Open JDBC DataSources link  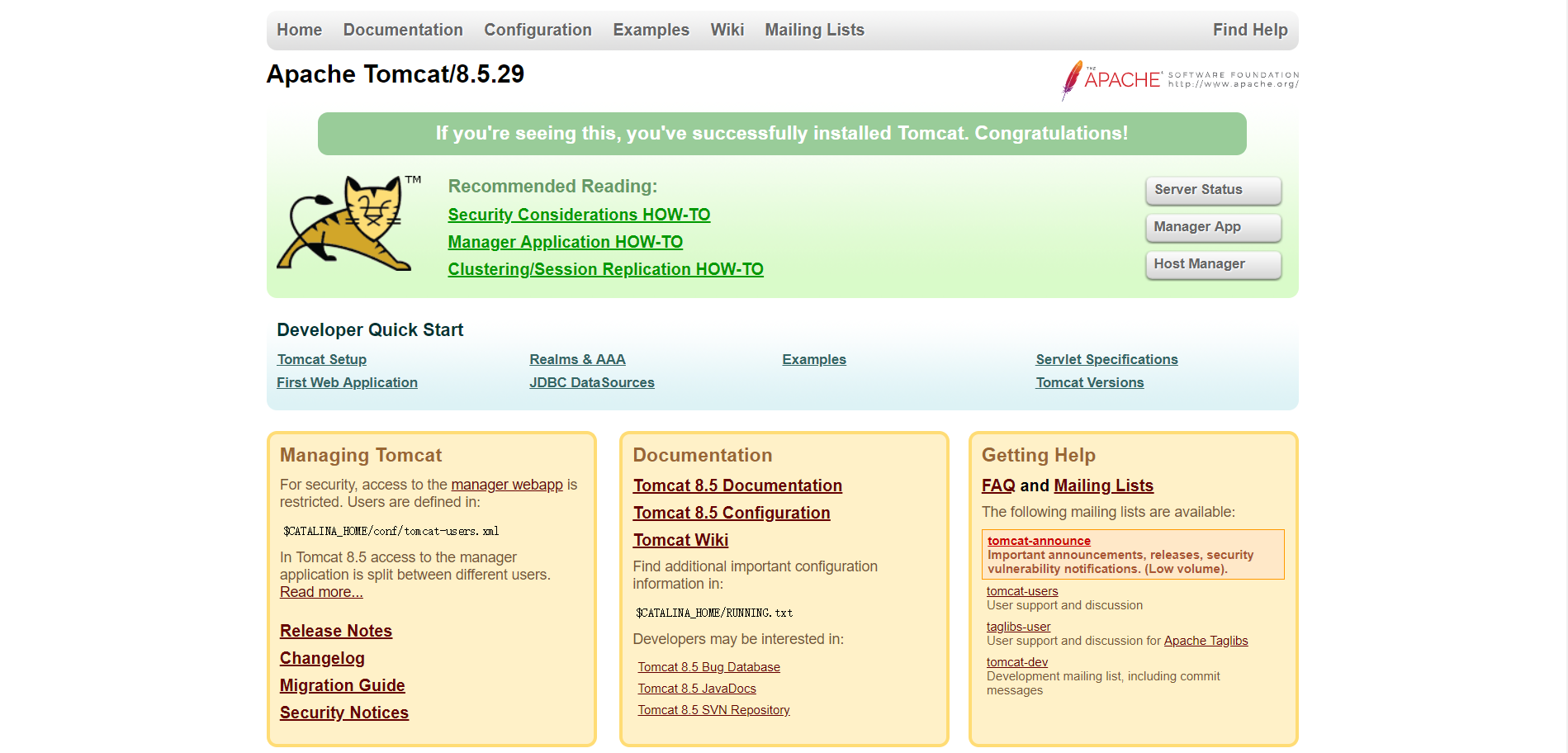click(x=591, y=383)
